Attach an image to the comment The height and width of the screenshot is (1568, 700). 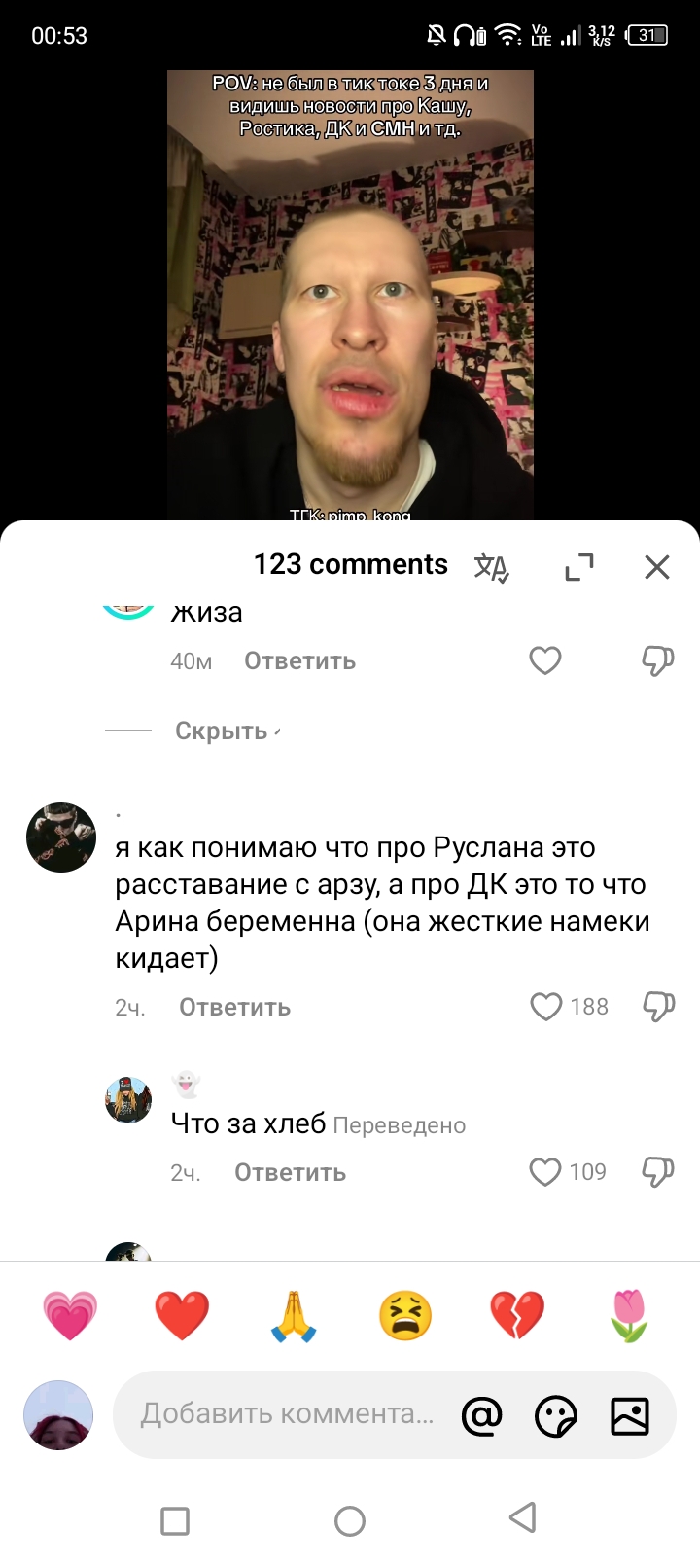point(630,1415)
